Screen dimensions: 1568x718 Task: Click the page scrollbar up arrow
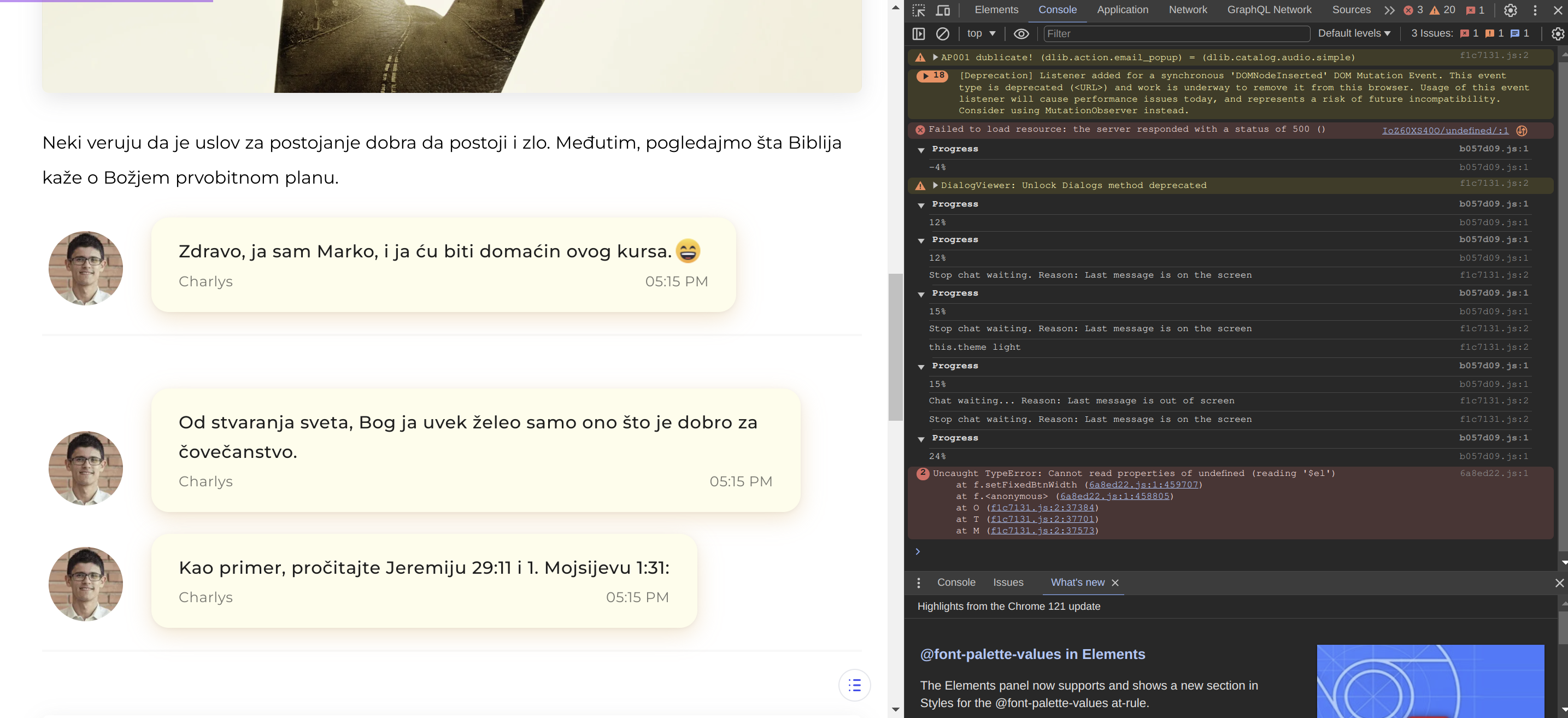tap(895, 8)
